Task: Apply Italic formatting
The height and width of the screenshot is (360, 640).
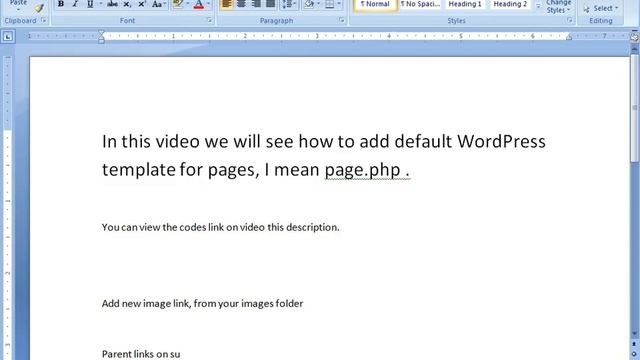Action: [x=75, y=4]
